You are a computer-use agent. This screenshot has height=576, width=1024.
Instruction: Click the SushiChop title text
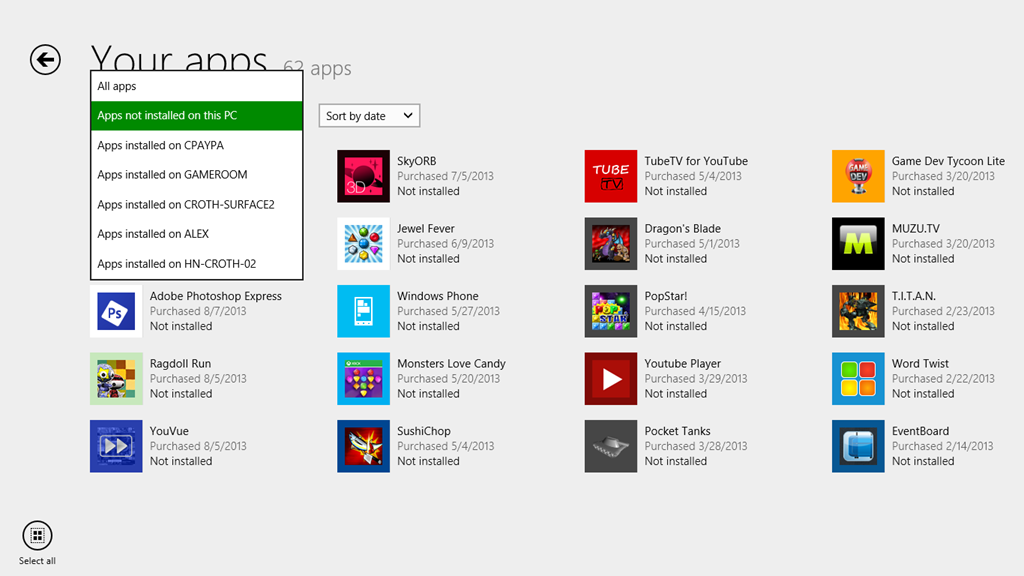[x=424, y=431]
